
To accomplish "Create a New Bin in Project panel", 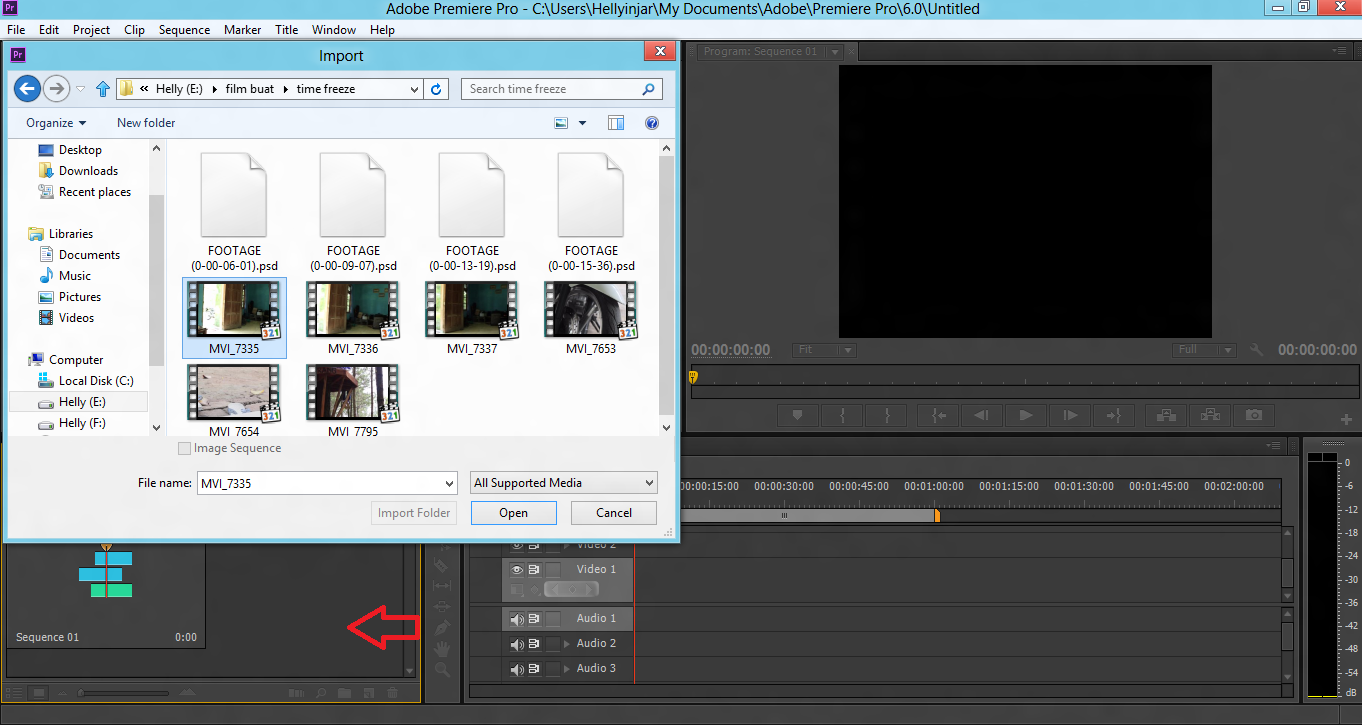I will click(x=345, y=692).
